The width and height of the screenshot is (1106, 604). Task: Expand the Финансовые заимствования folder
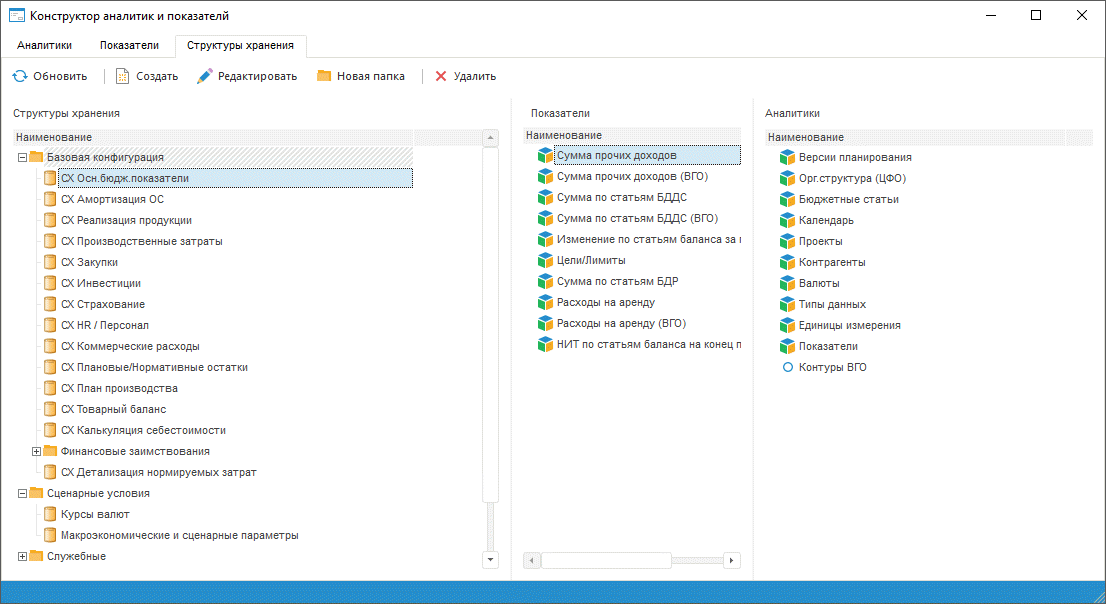[36, 451]
